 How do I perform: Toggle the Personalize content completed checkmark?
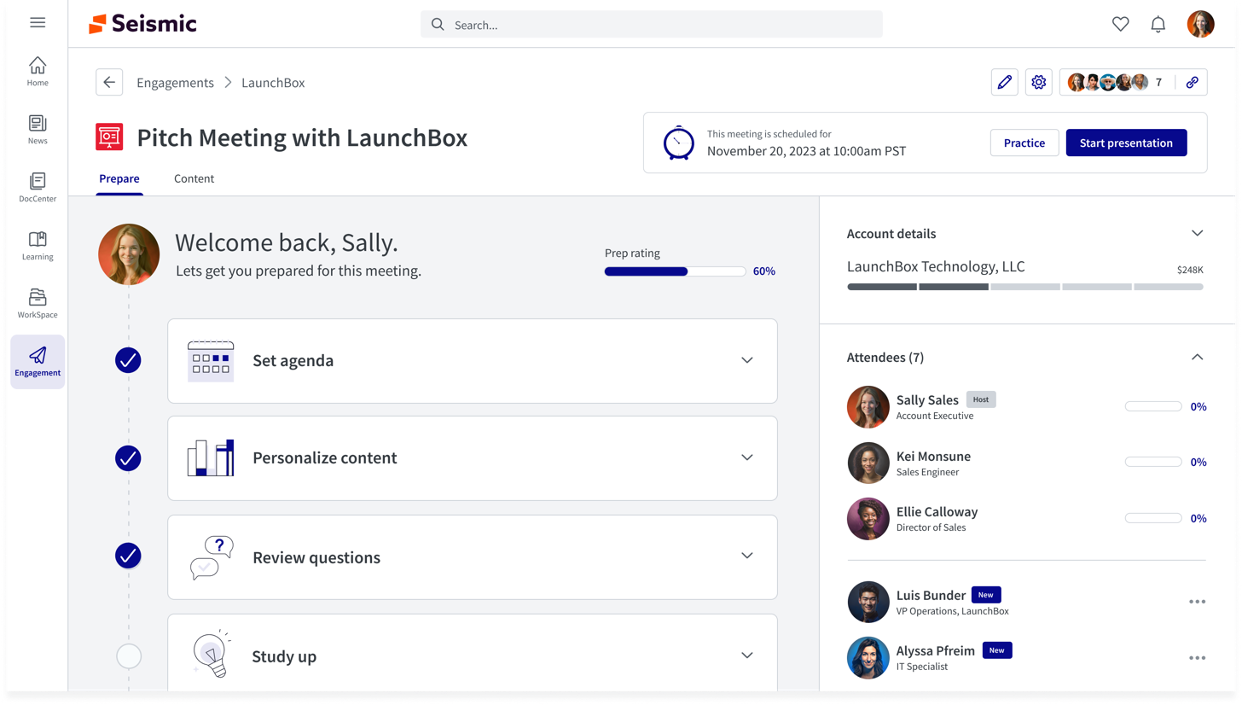click(128, 458)
